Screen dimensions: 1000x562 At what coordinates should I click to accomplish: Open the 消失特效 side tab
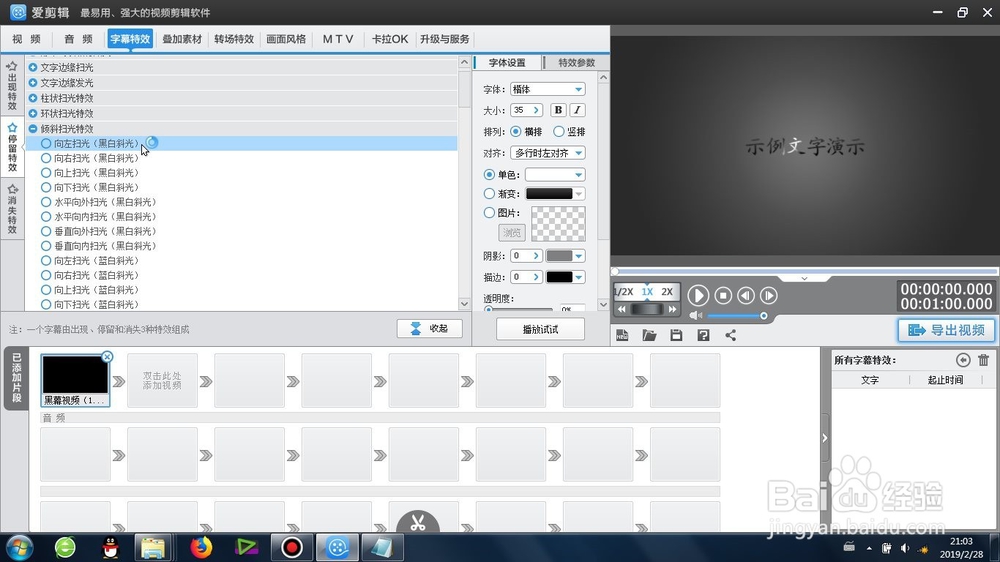[x=12, y=209]
